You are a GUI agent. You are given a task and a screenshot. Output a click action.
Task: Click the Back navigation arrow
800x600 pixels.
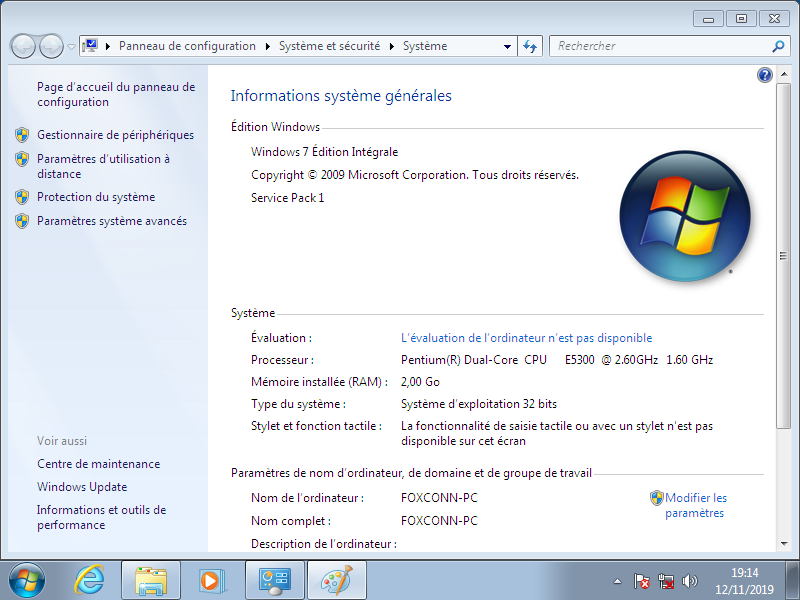[x=23, y=46]
